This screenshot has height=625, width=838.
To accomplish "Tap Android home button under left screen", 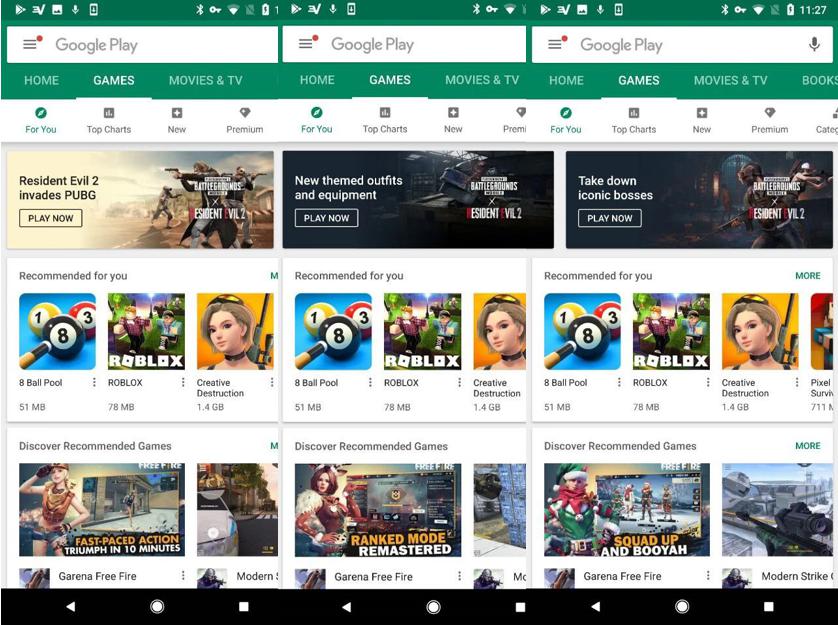I will (x=157, y=606).
